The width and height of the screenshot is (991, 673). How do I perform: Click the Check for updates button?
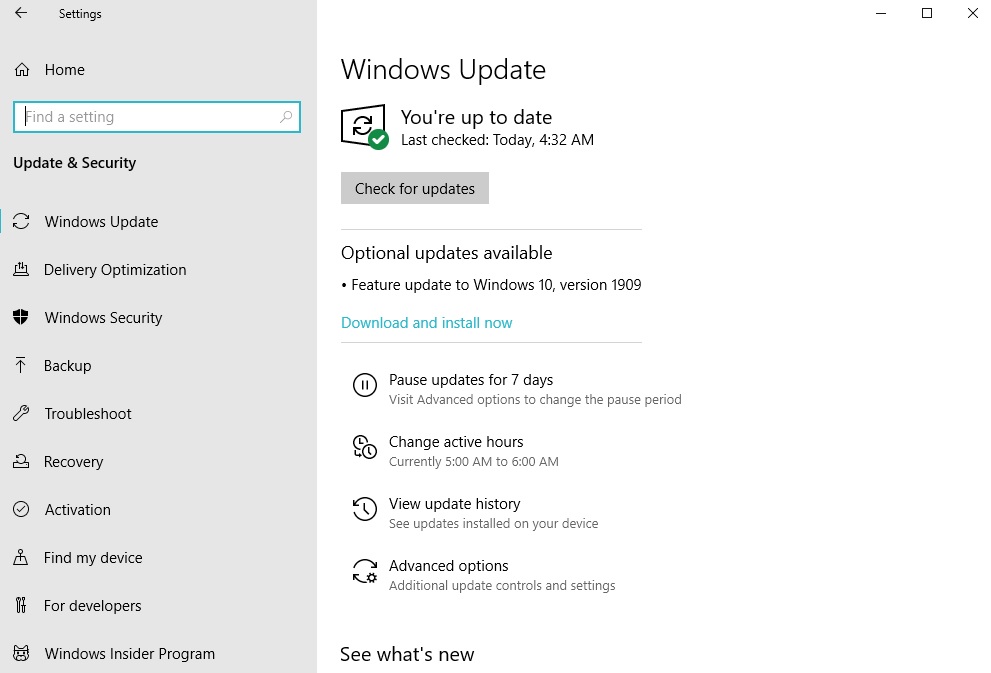pos(415,188)
